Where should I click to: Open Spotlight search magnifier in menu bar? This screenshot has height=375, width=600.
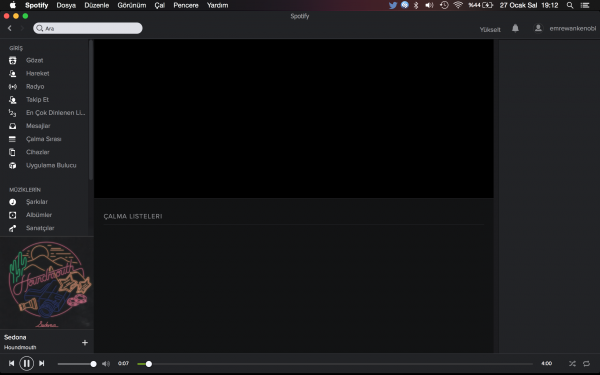570,5
